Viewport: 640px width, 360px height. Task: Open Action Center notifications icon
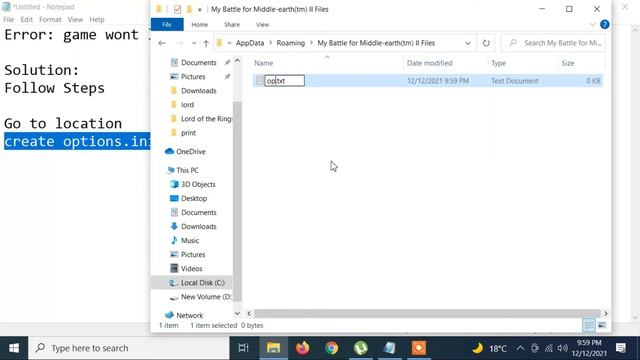pos(621,348)
